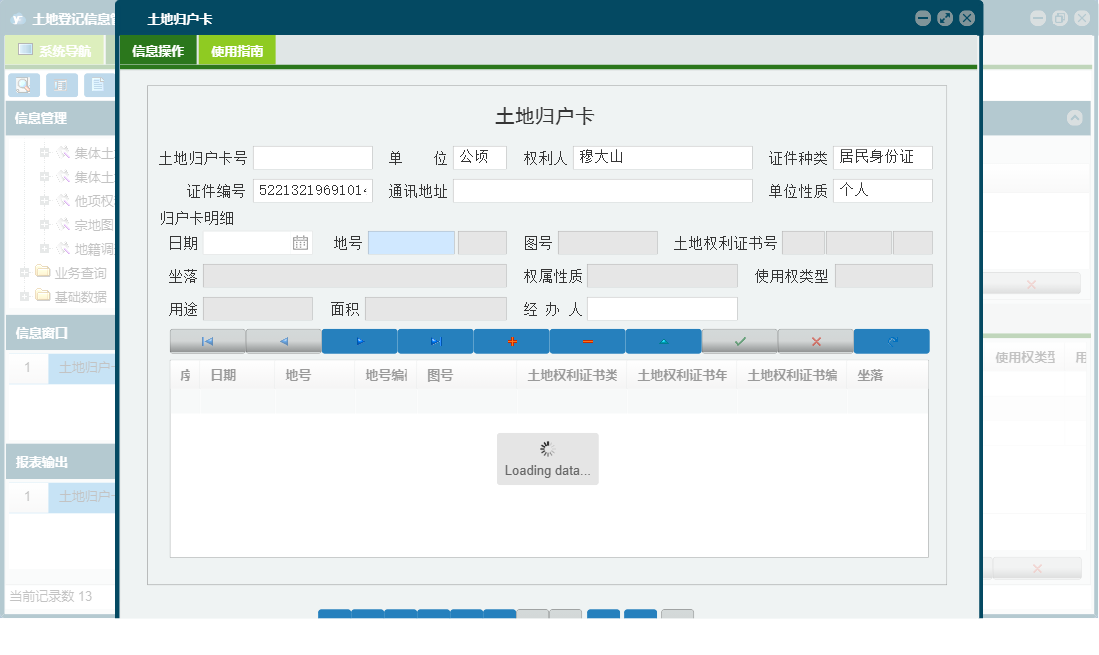1099x655 pixels.
Task: Select the 报表输出 panel header
Action: (x=60, y=462)
